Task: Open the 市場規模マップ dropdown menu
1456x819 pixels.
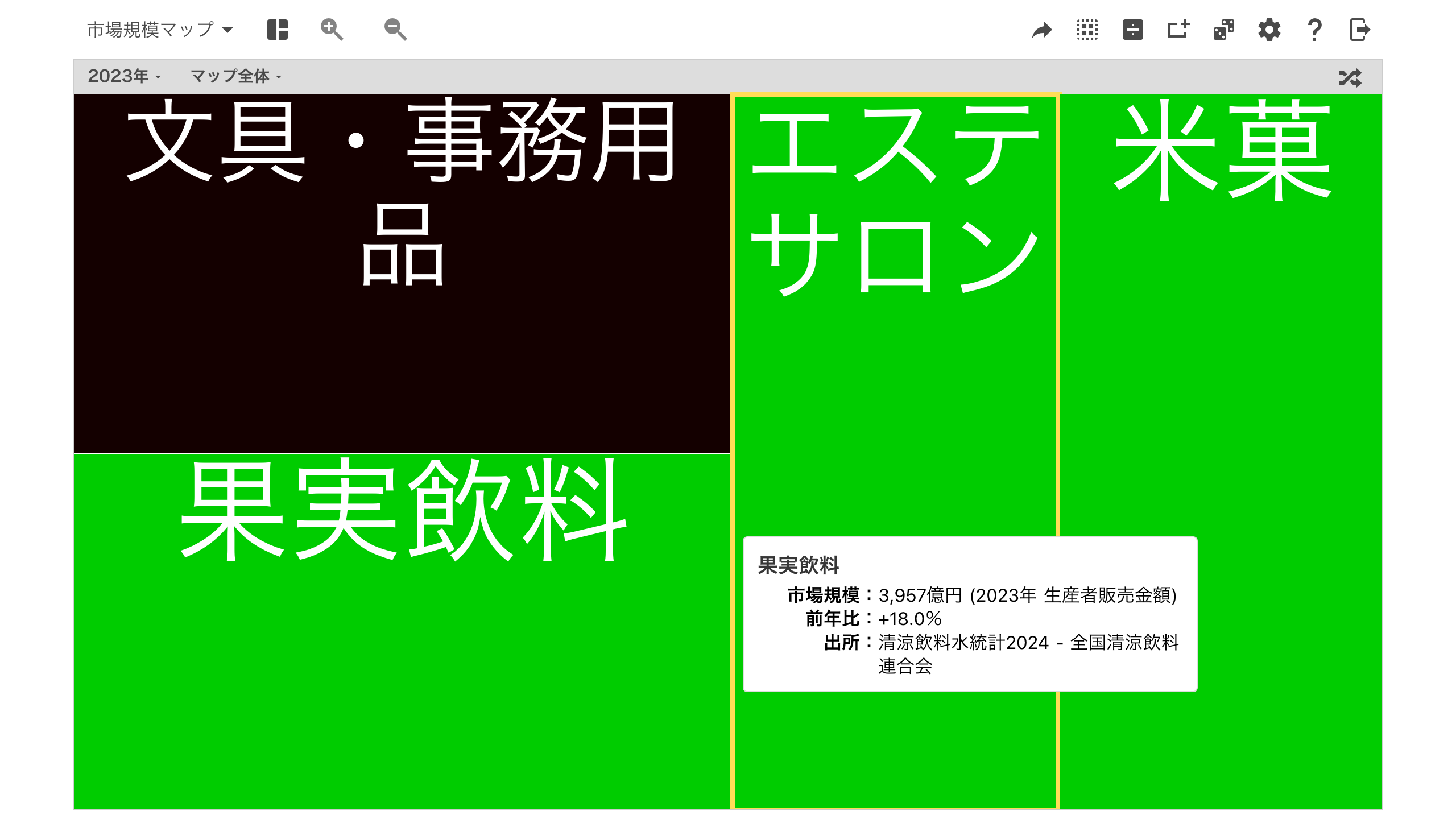Action: click(160, 30)
